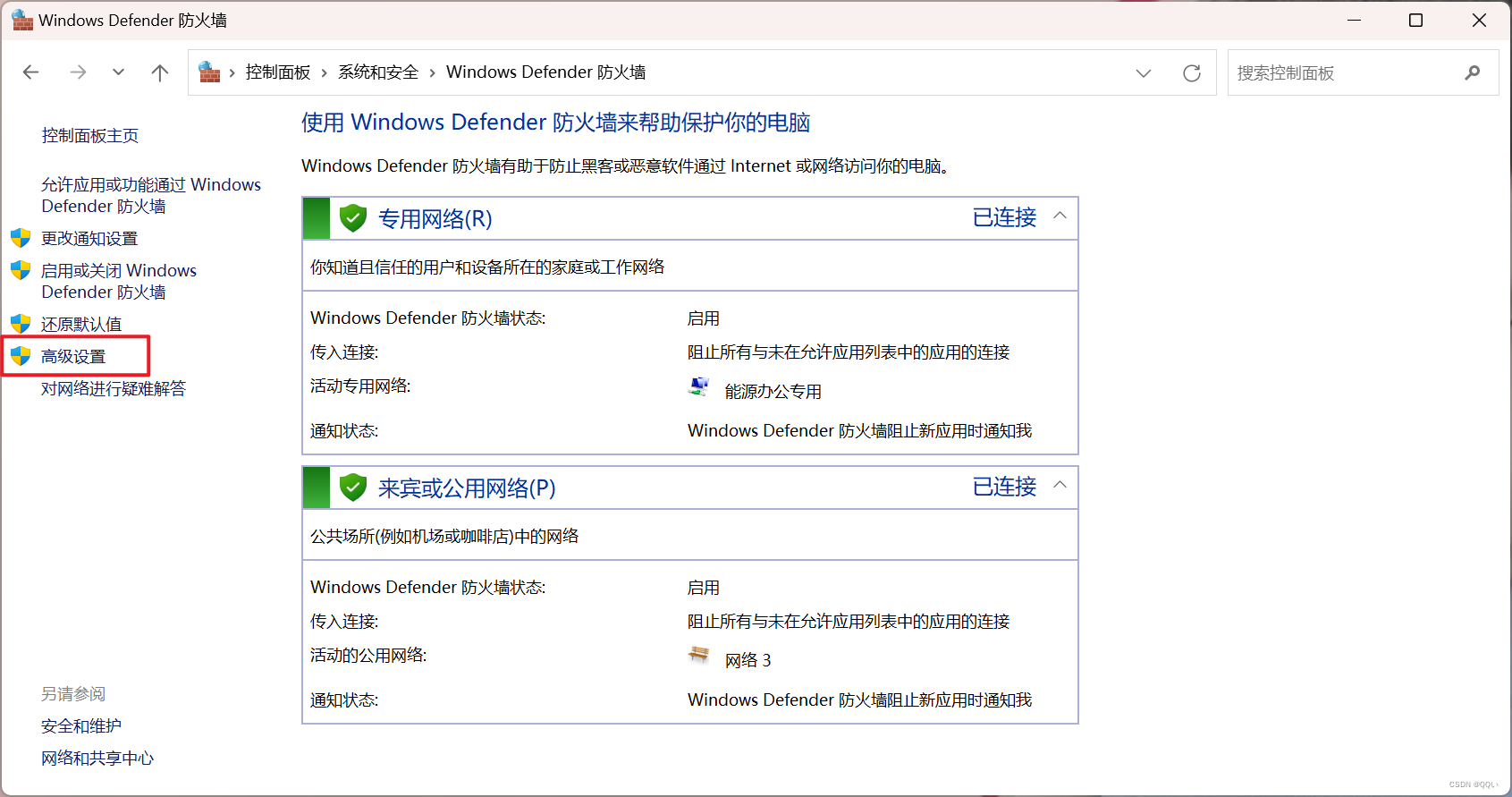The width and height of the screenshot is (1512, 797).
Task: Click shield icon beside 更改通知设置
Action: [x=21, y=238]
